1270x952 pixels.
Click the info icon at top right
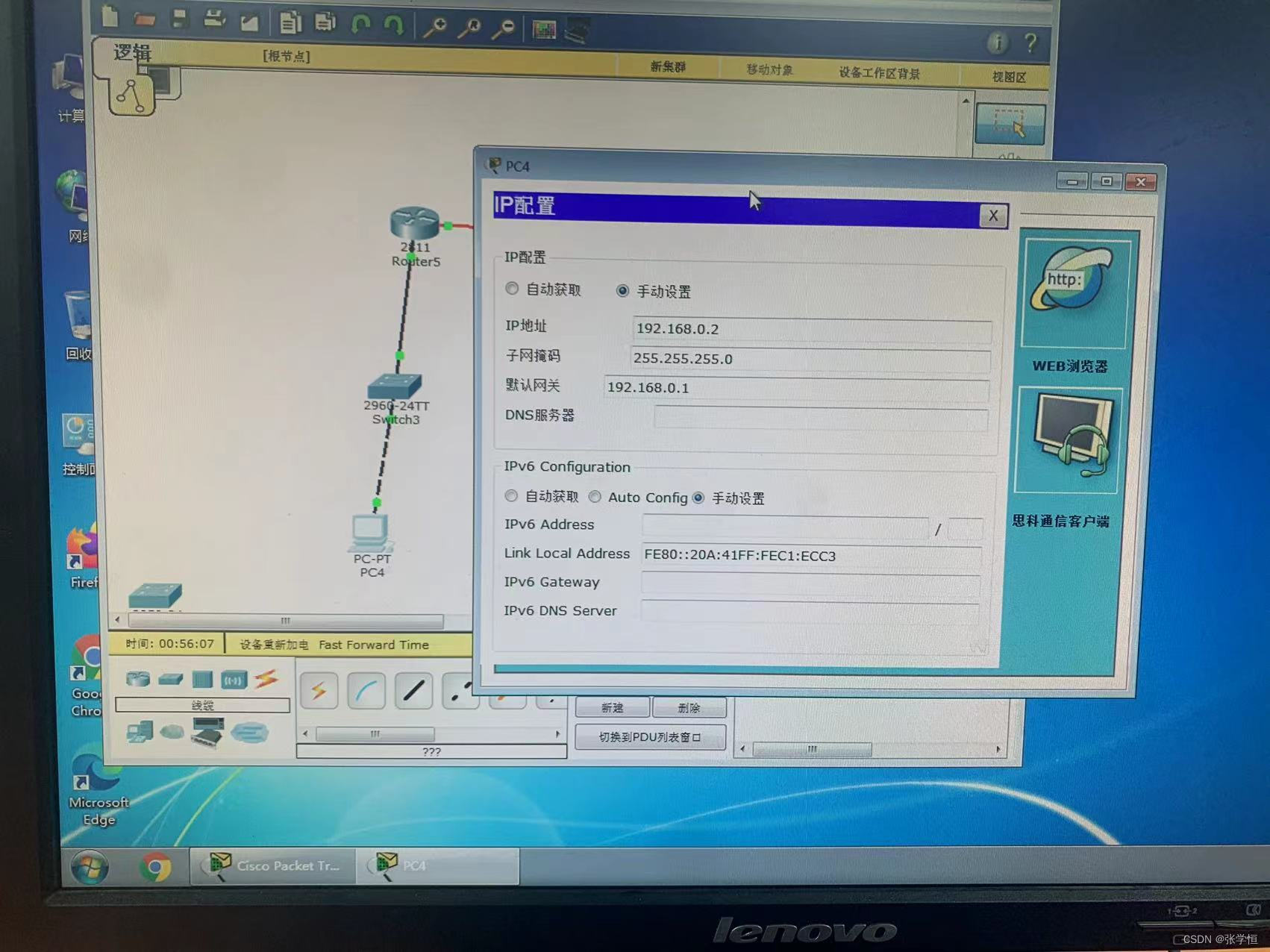pos(997,43)
